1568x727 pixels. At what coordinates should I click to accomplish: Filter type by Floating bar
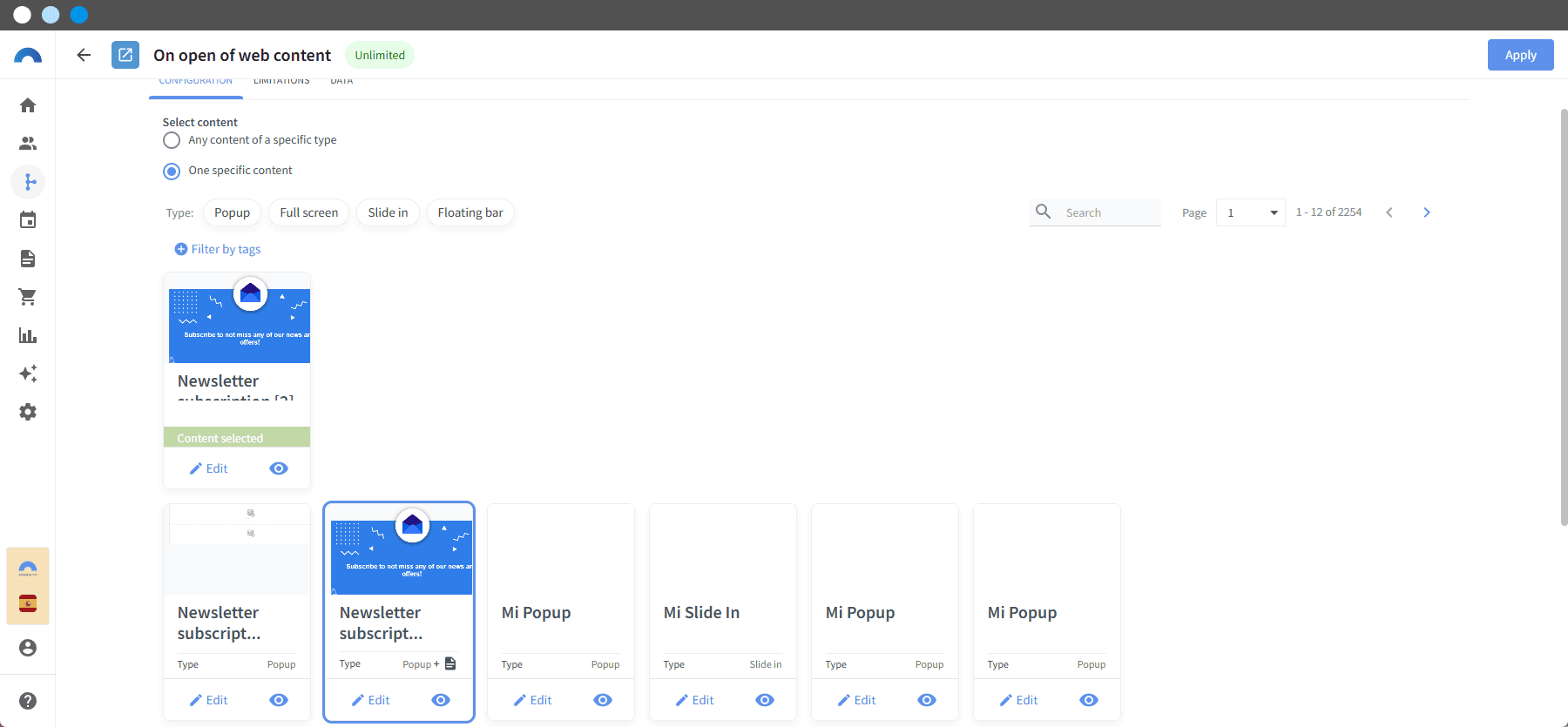[470, 212]
